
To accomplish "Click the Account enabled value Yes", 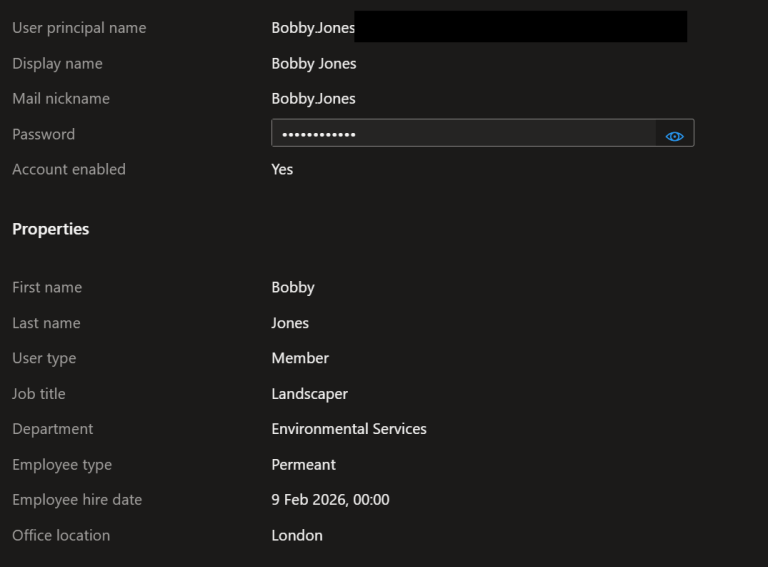I will coord(282,170).
